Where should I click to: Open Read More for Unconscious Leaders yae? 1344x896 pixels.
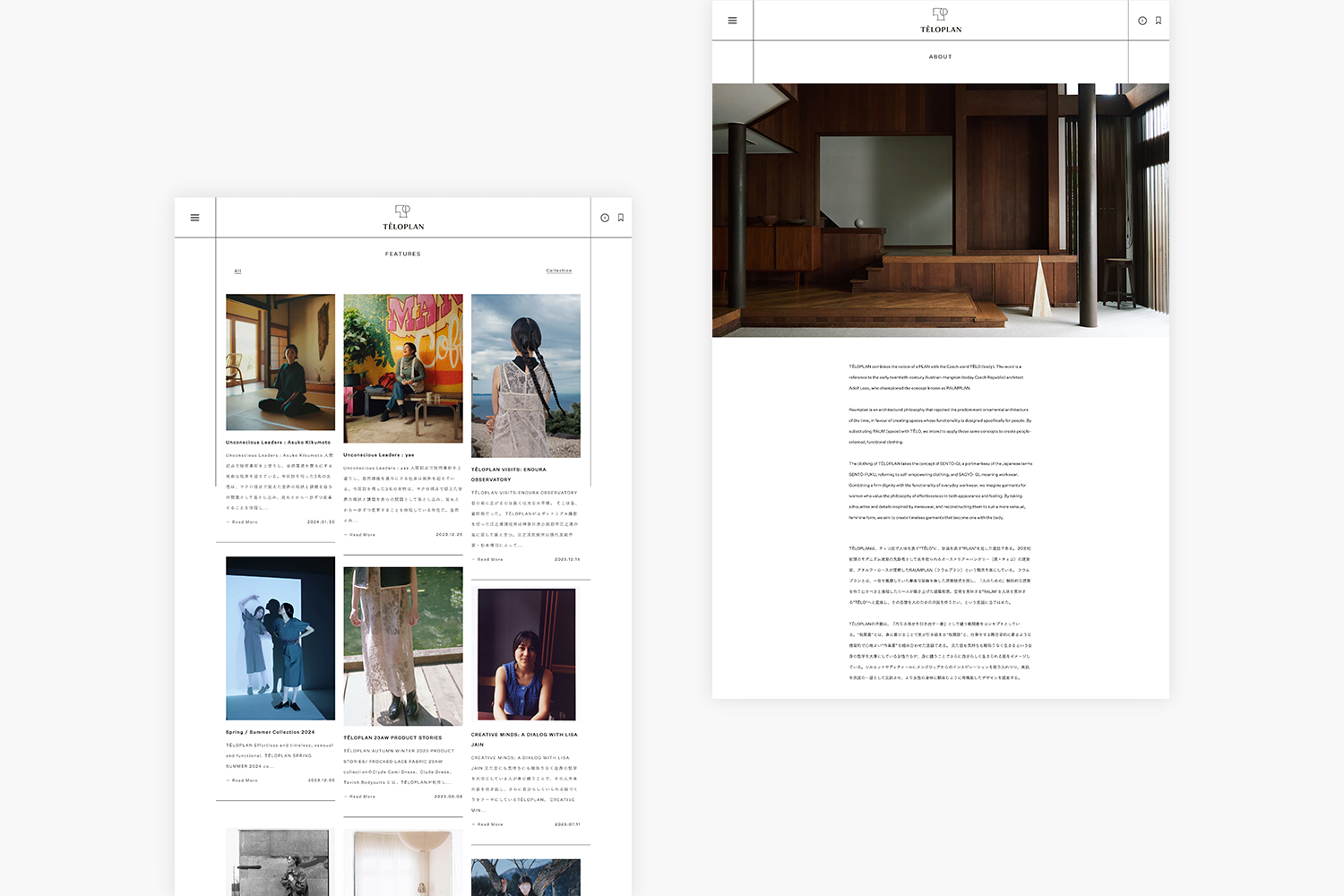tap(360, 535)
